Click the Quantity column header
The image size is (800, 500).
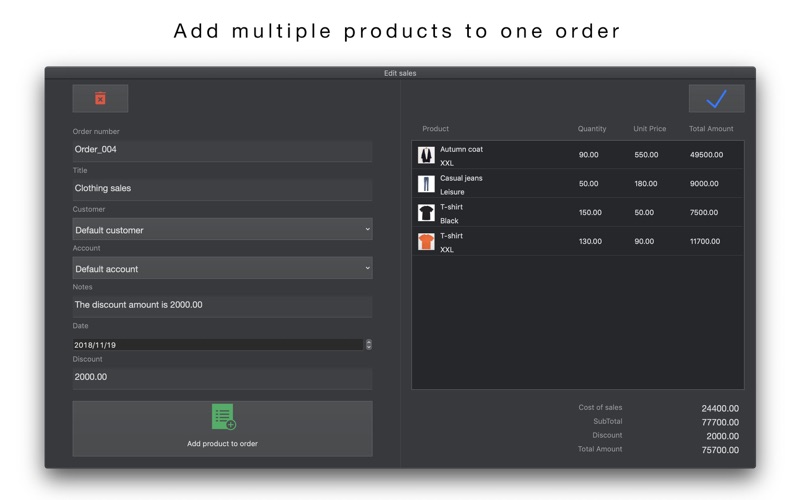(x=592, y=129)
